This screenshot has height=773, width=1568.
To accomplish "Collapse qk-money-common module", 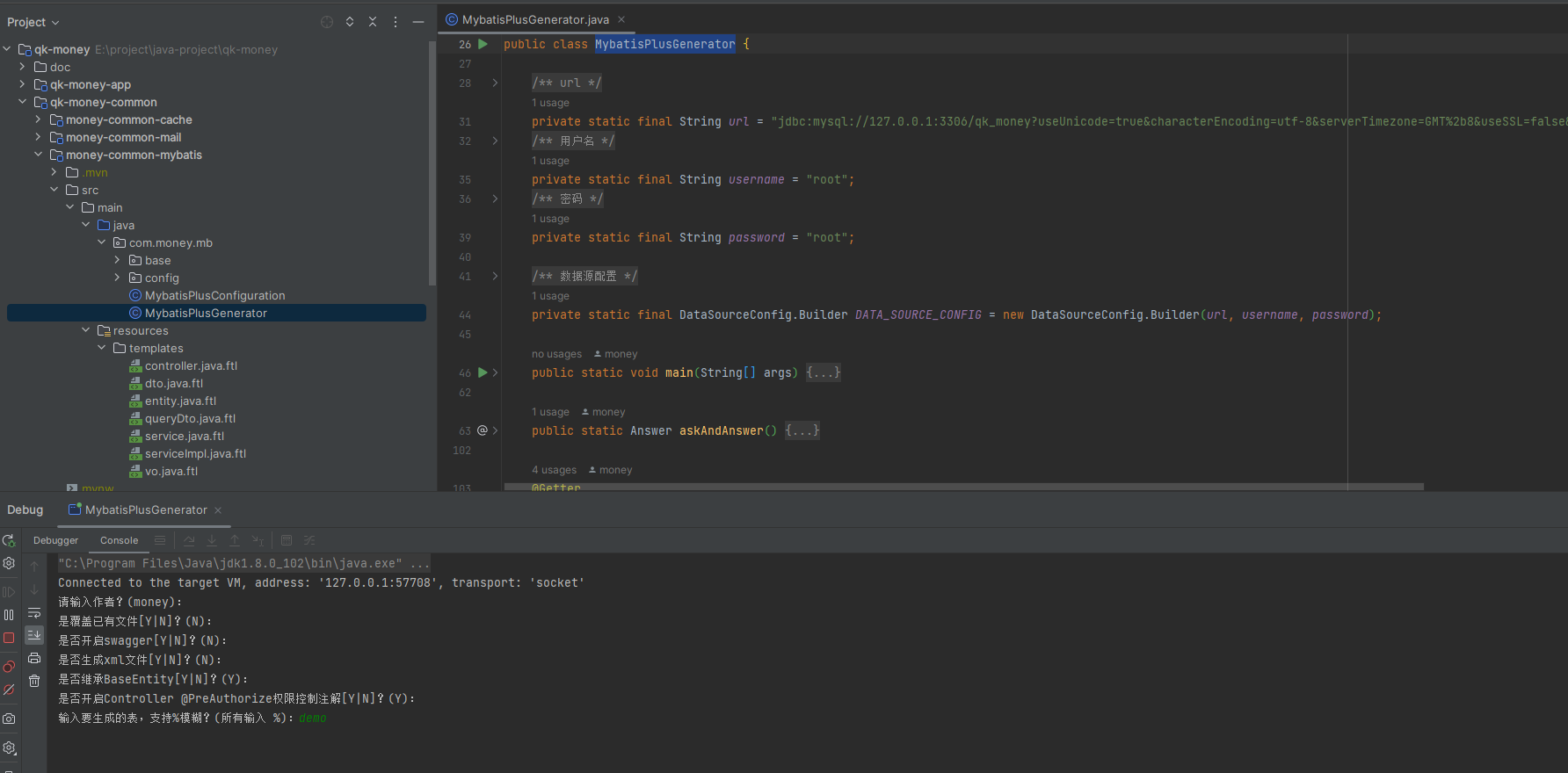I will pyautogui.click(x=23, y=102).
